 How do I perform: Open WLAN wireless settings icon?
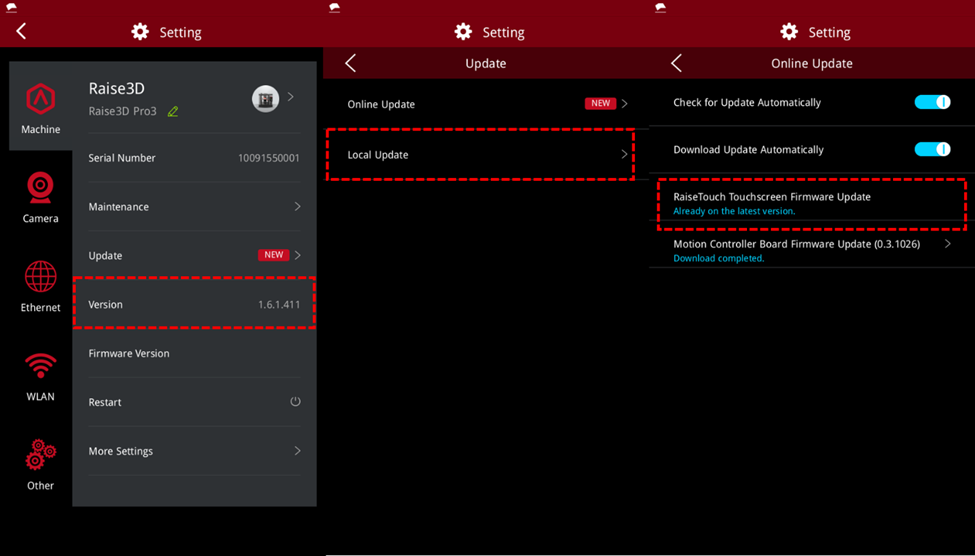point(40,366)
